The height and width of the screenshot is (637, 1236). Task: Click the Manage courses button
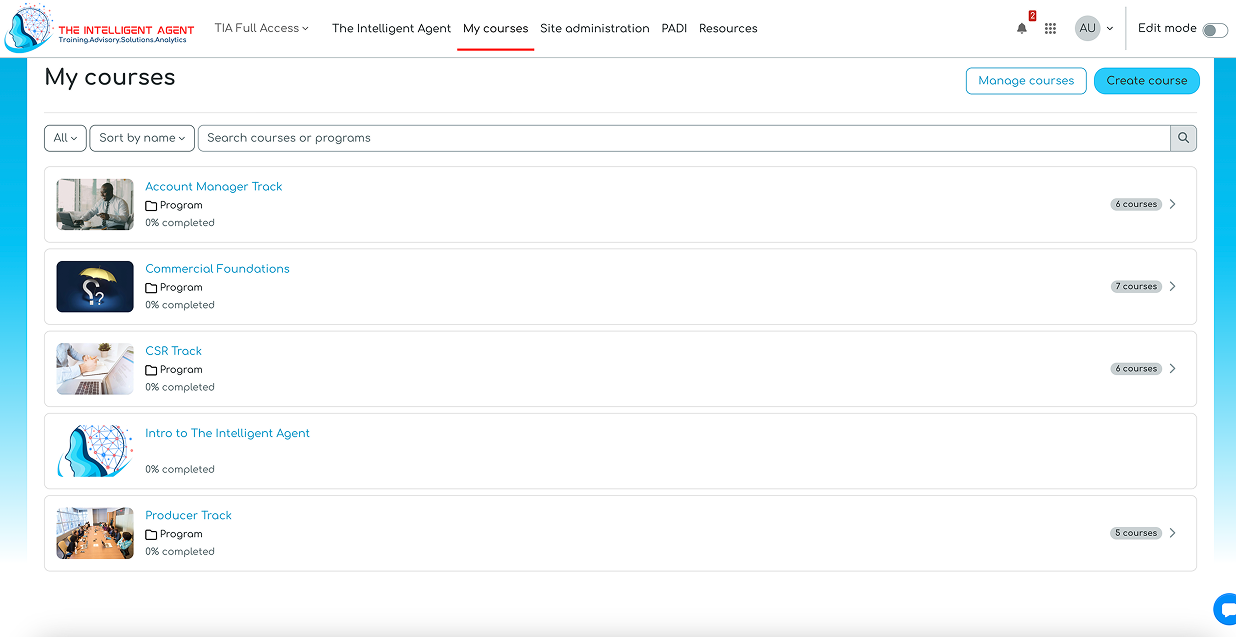click(1026, 81)
